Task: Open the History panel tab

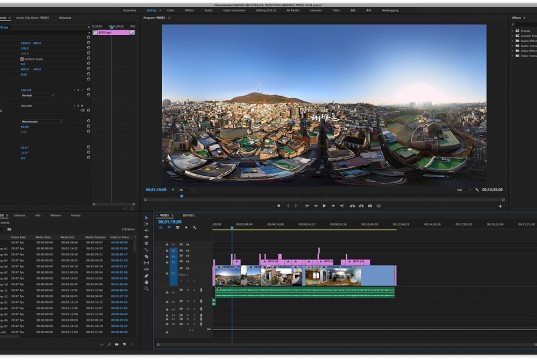Action: [x=76, y=215]
